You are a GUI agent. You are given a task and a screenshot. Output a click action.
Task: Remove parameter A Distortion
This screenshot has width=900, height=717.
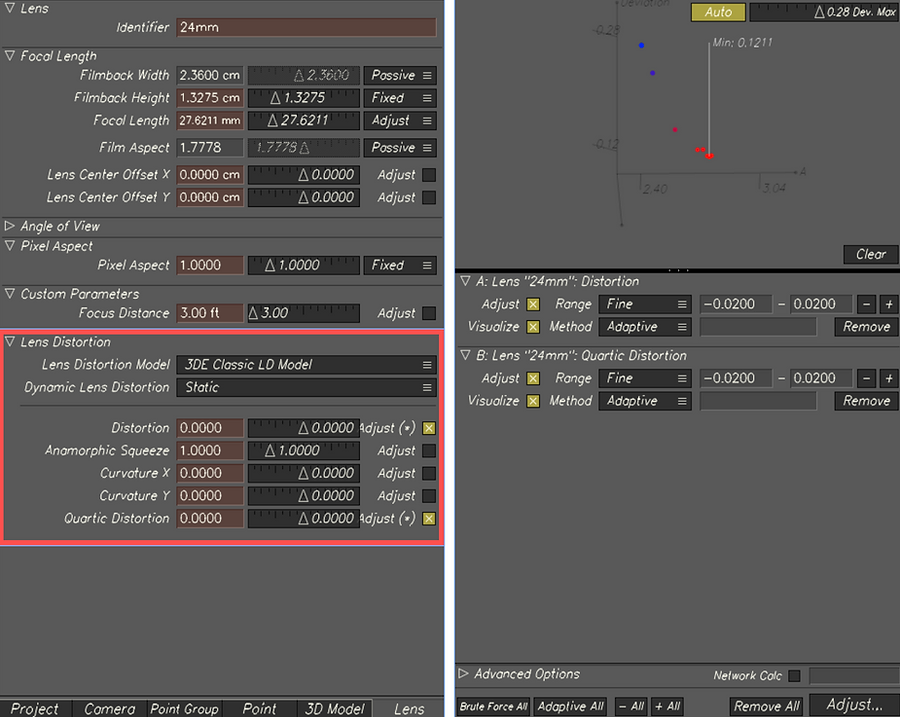click(x=866, y=327)
